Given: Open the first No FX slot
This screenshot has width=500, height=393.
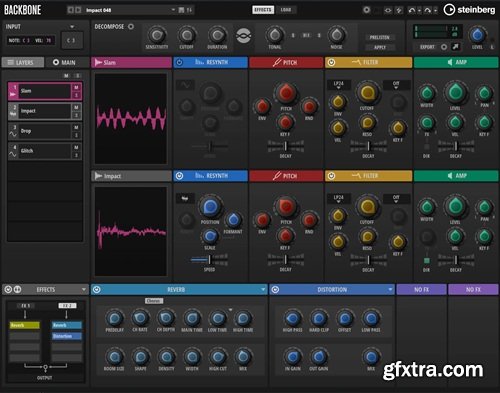Looking at the screenshot, I should (x=421, y=290).
